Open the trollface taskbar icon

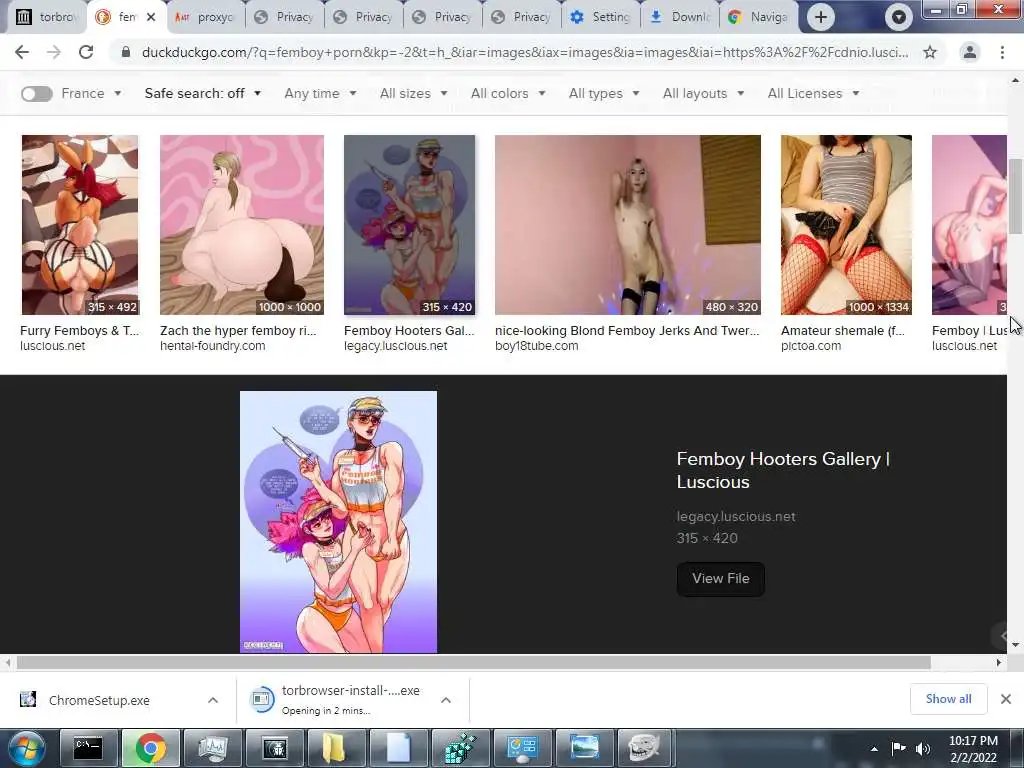645,748
